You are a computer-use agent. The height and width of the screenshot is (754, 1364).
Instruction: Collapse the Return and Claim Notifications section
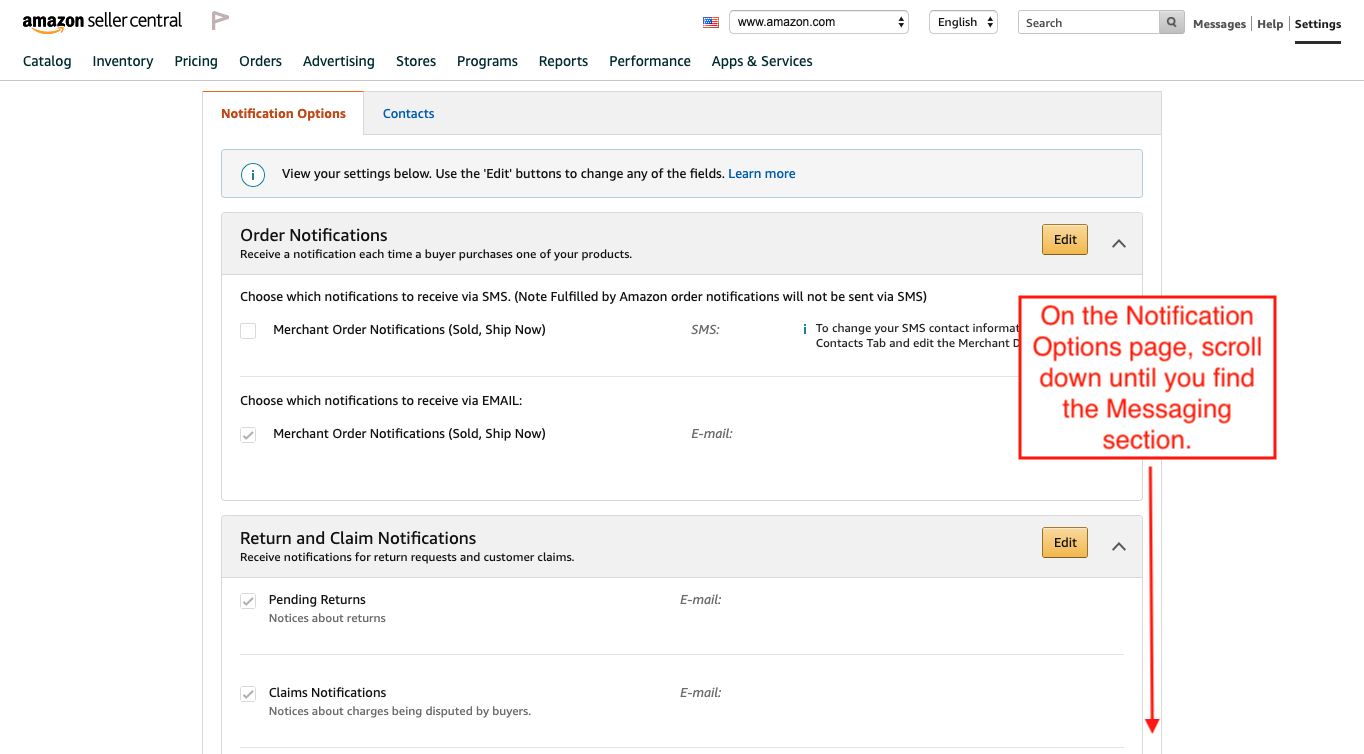1119,546
